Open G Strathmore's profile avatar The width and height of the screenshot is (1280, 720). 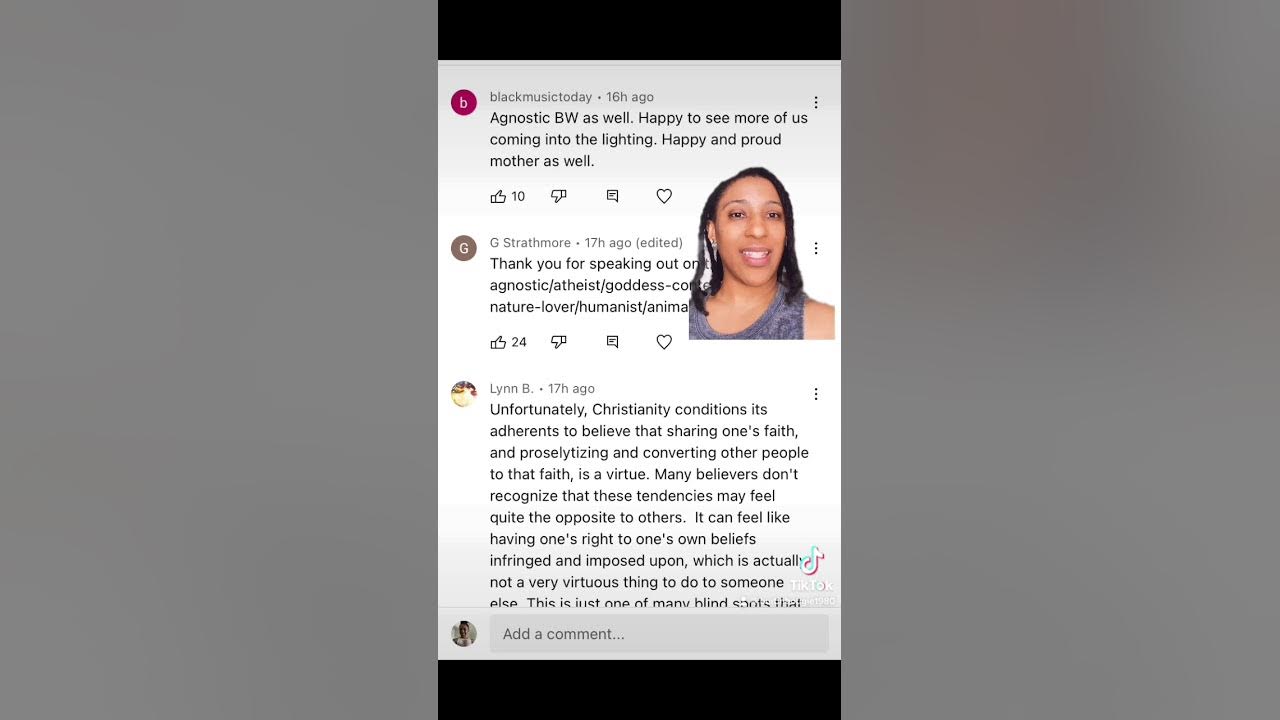[464, 248]
